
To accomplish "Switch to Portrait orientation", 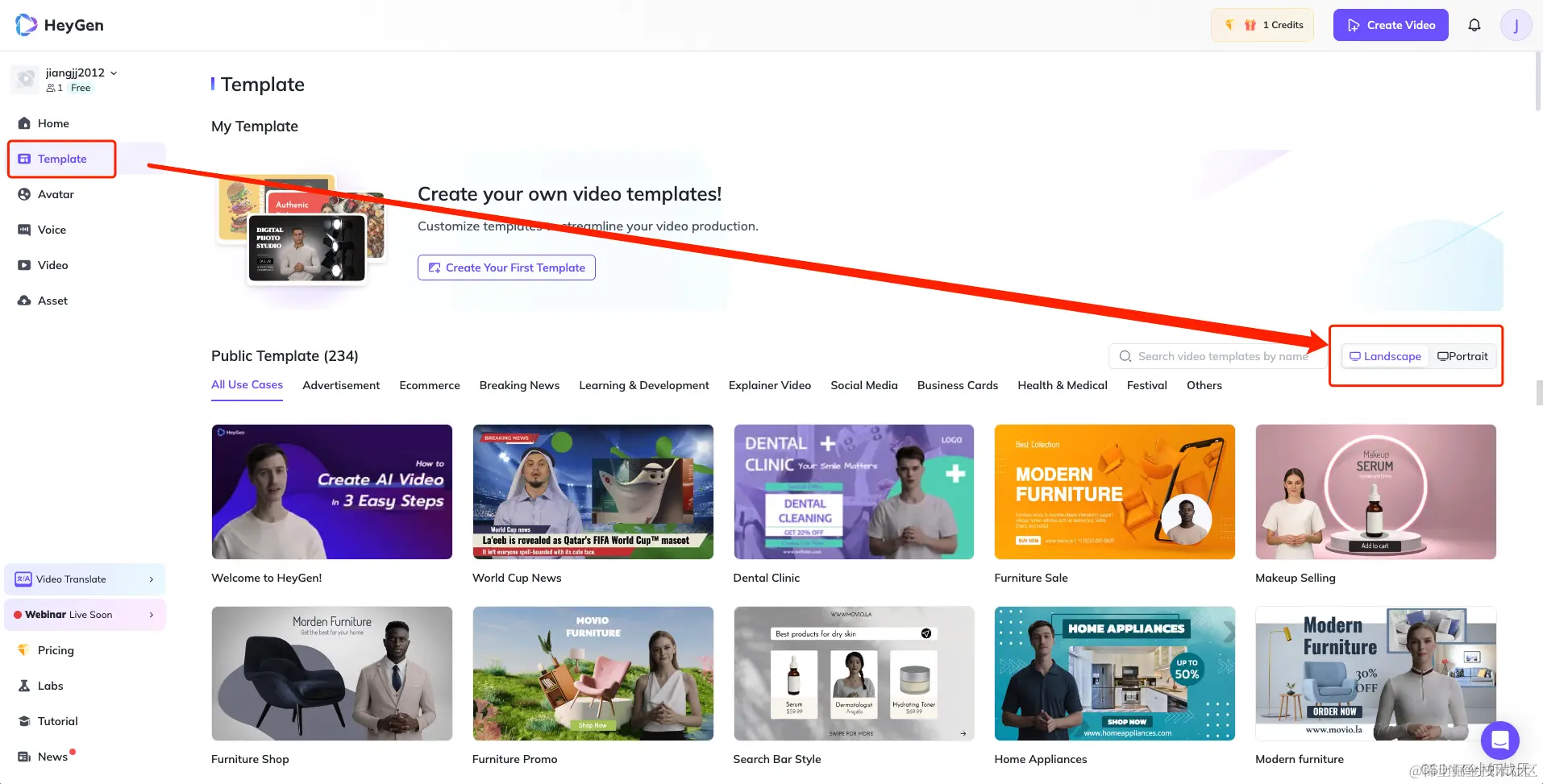I will [1462, 356].
